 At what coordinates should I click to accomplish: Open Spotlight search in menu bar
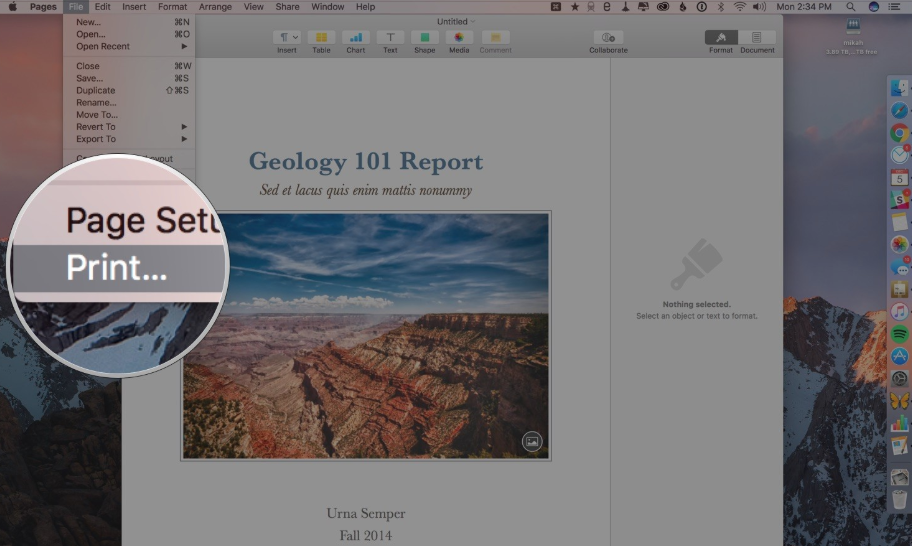pyautogui.click(x=850, y=7)
